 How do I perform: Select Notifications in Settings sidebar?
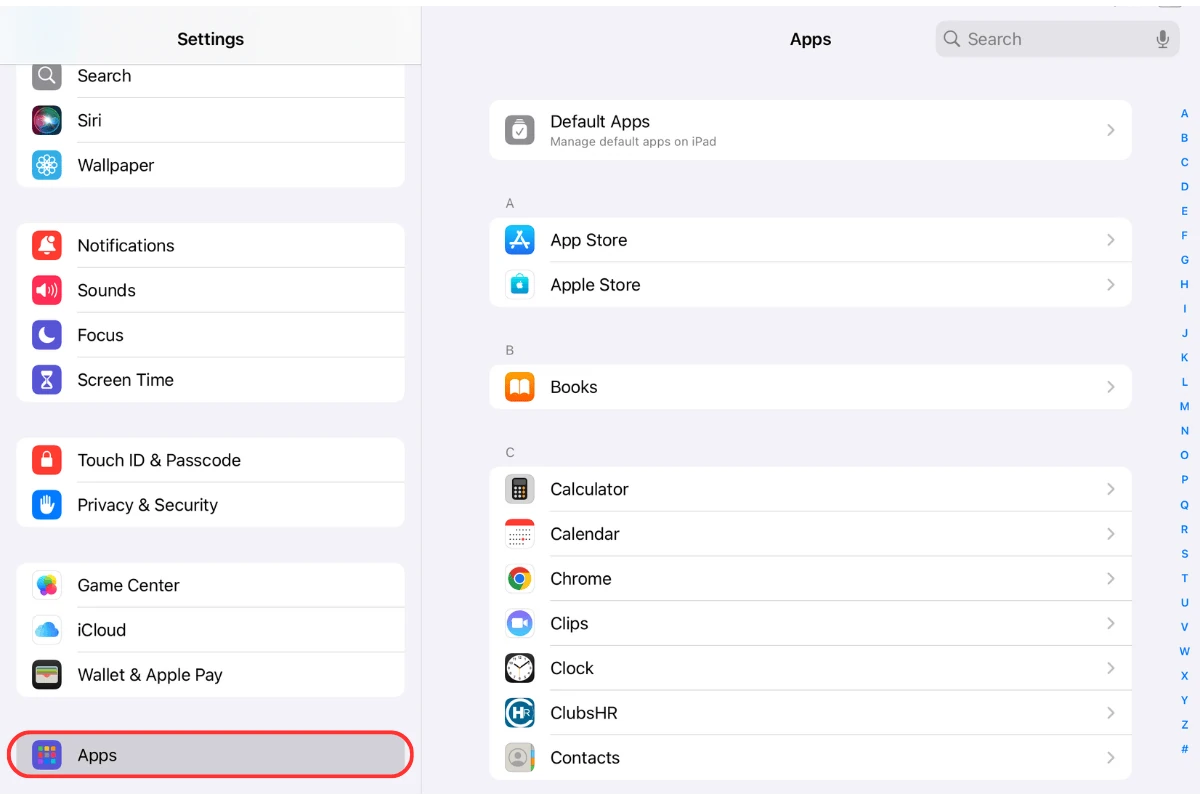point(211,245)
